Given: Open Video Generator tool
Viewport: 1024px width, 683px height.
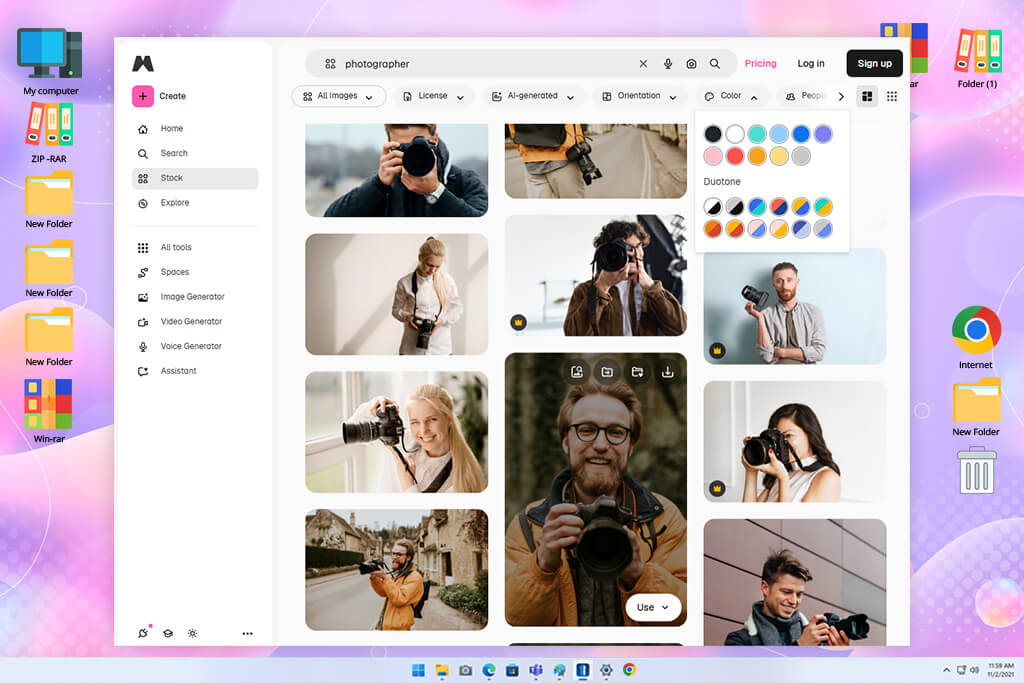Looking at the screenshot, I should pos(195,321).
